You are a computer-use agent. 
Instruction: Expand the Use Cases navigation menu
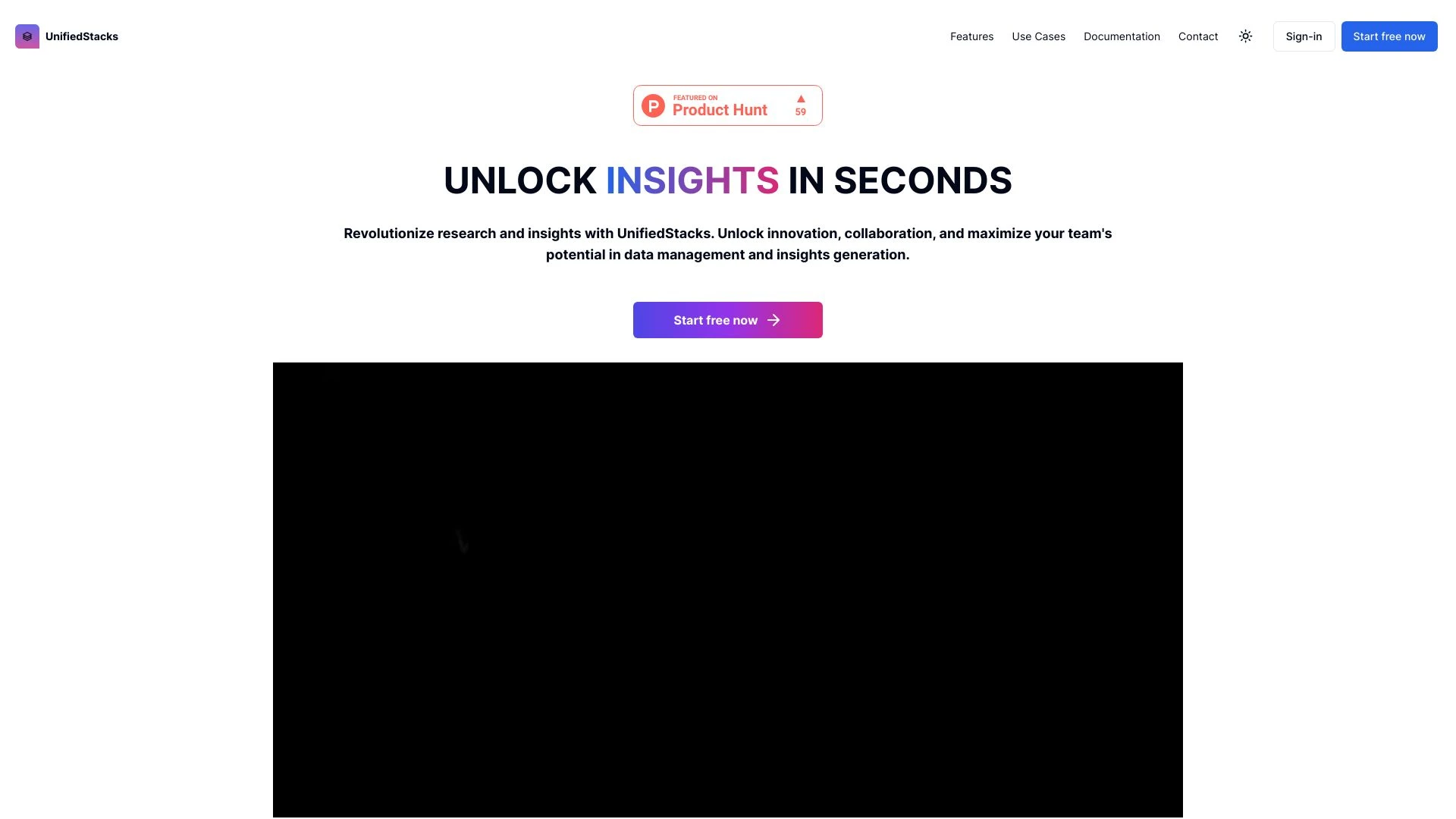point(1038,36)
